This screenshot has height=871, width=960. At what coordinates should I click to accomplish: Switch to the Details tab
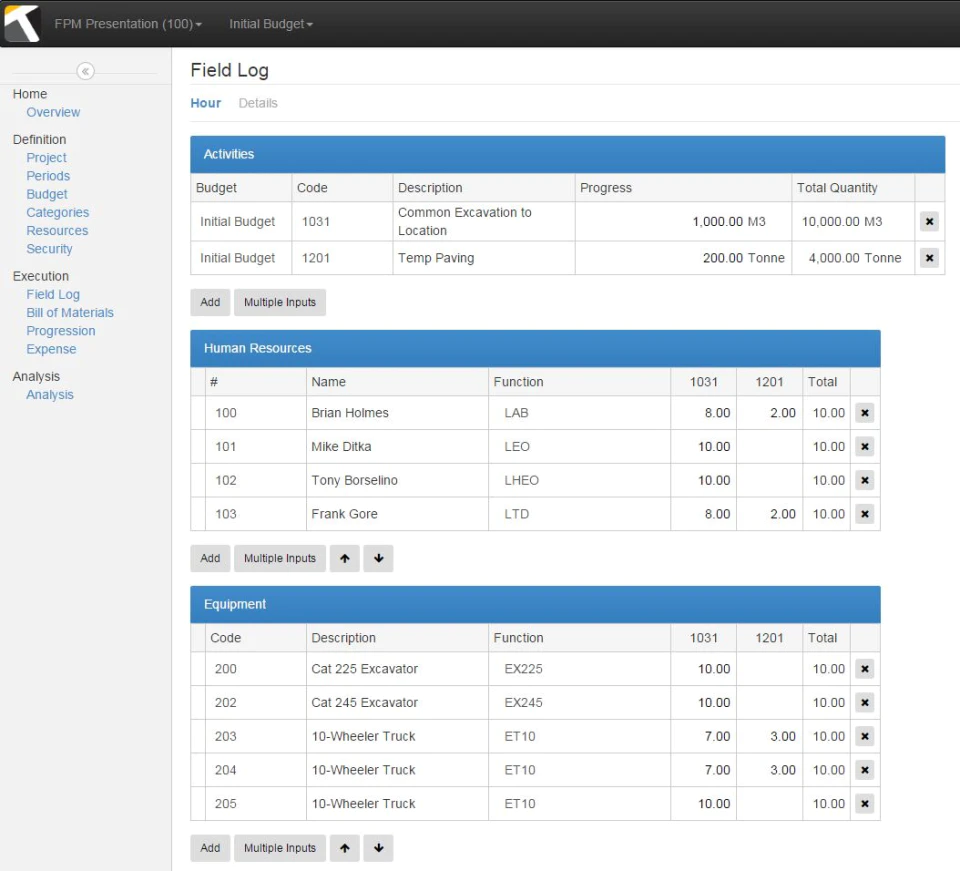coord(258,103)
